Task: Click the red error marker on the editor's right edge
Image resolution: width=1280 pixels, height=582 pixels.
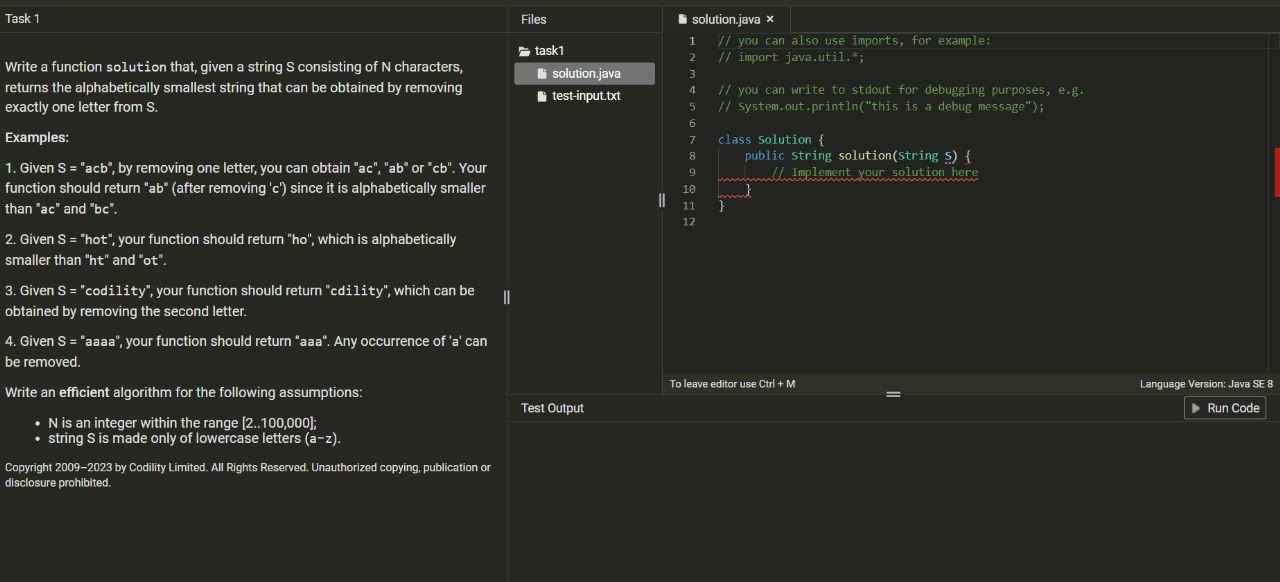Action: pyautogui.click(x=1277, y=172)
